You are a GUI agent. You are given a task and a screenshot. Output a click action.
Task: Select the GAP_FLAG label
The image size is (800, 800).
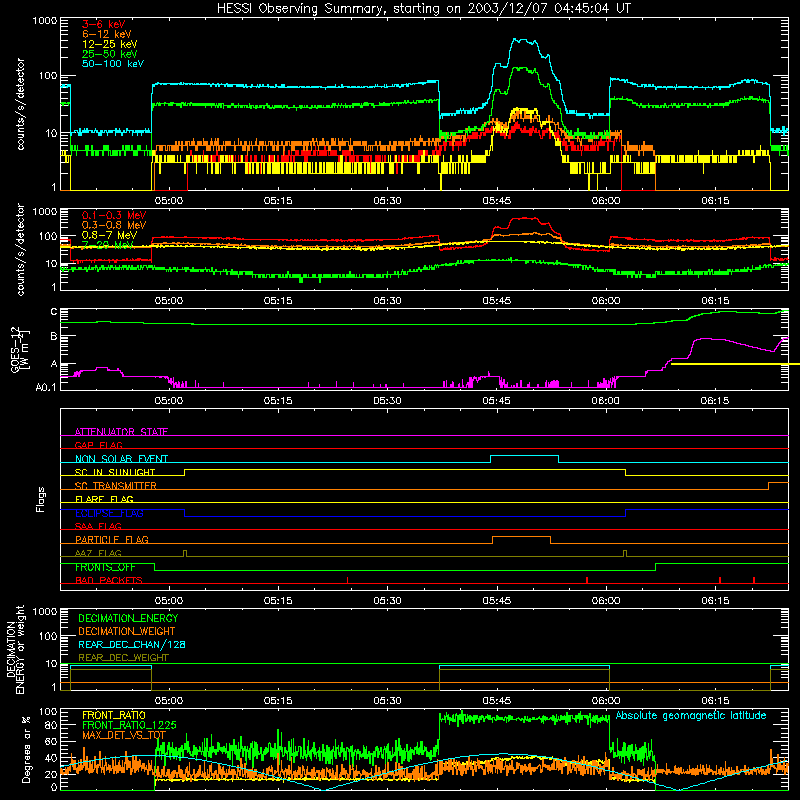[98, 445]
